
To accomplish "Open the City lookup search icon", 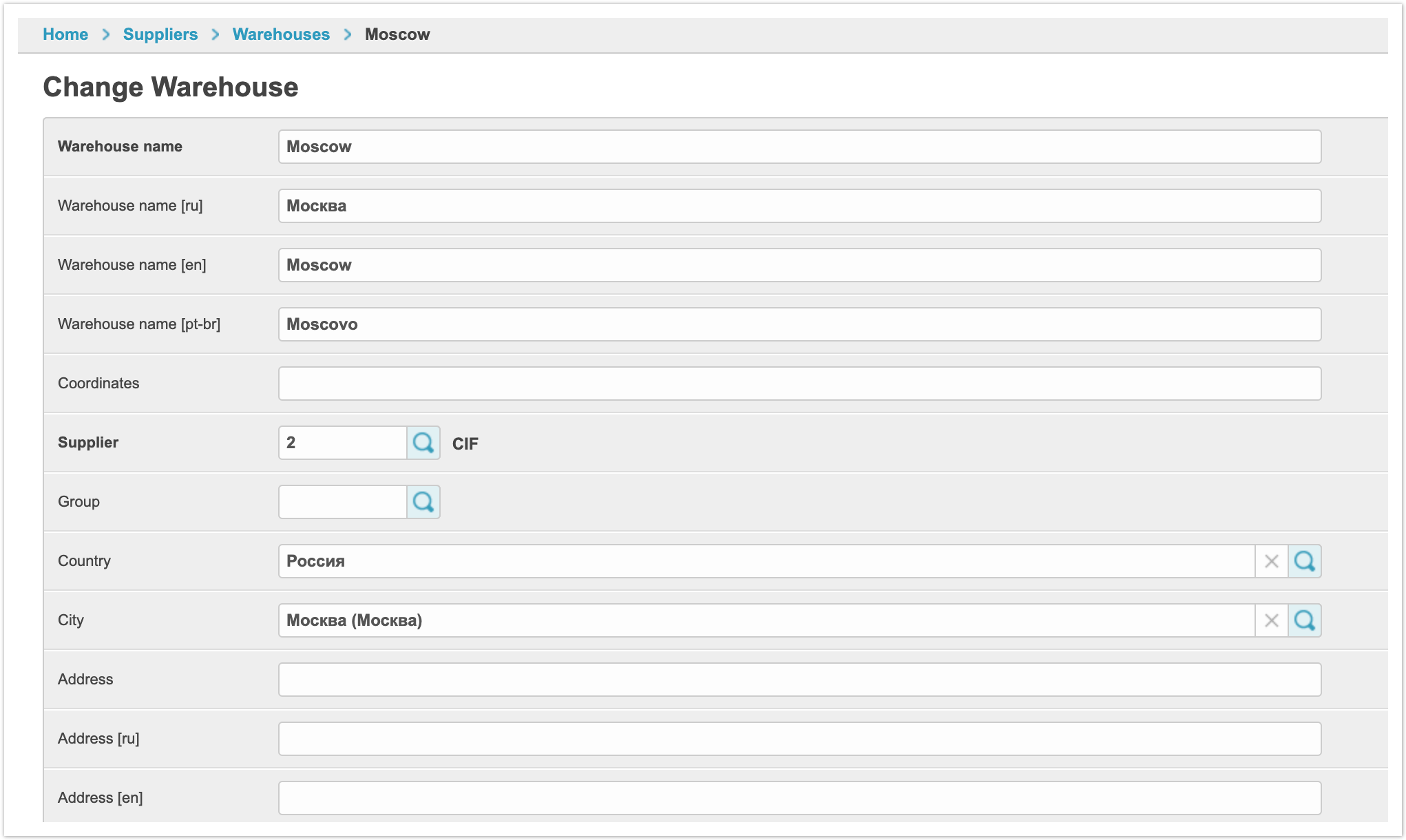I will point(1304,620).
